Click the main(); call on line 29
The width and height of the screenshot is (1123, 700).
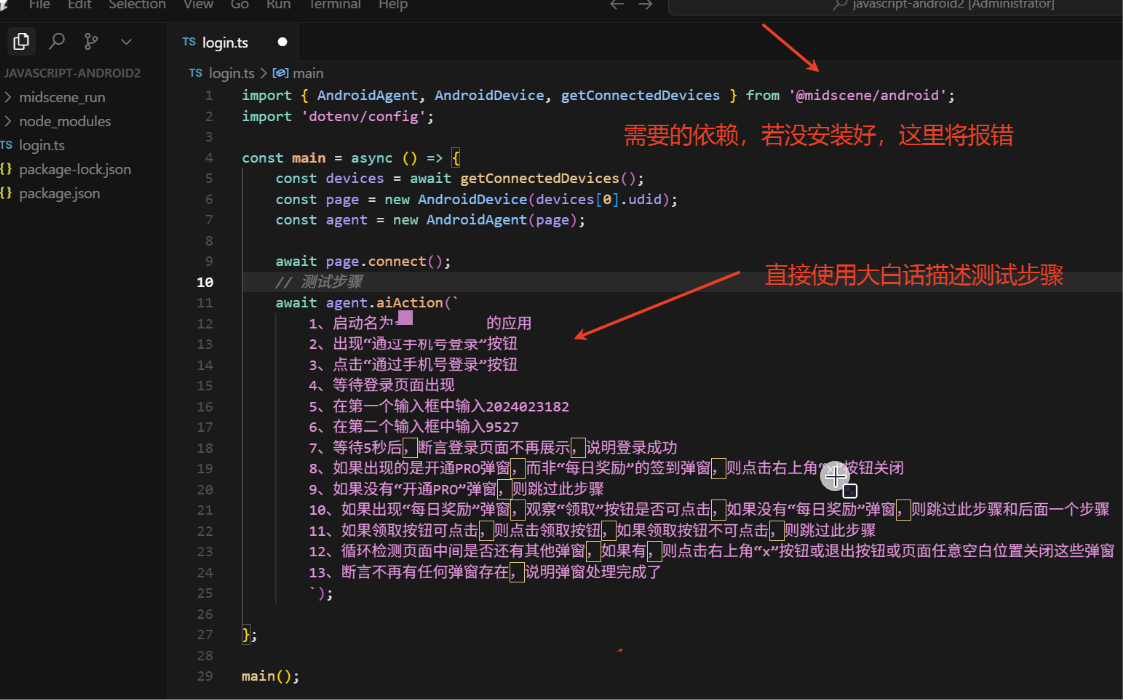pyautogui.click(x=270, y=676)
